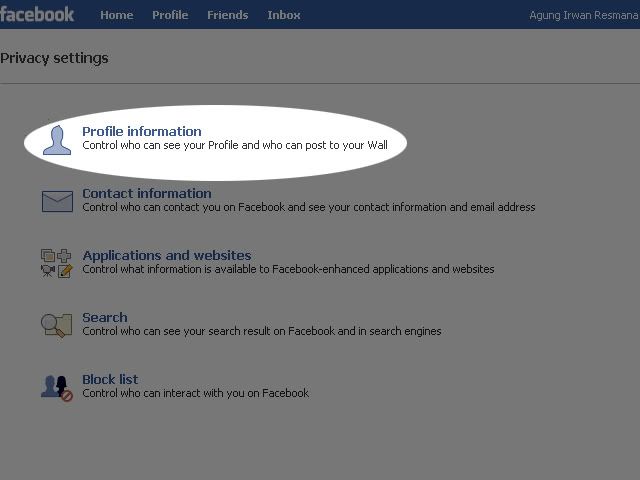
Task: Click the Agung Irwan Resmana account name
Action: pyautogui.click(x=584, y=15)
